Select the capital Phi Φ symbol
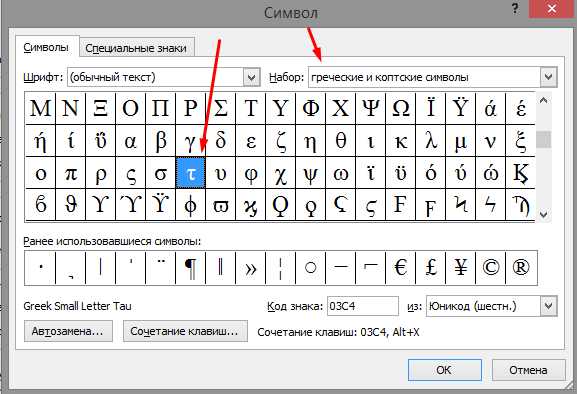577x394 pixels. click(311, 108)
